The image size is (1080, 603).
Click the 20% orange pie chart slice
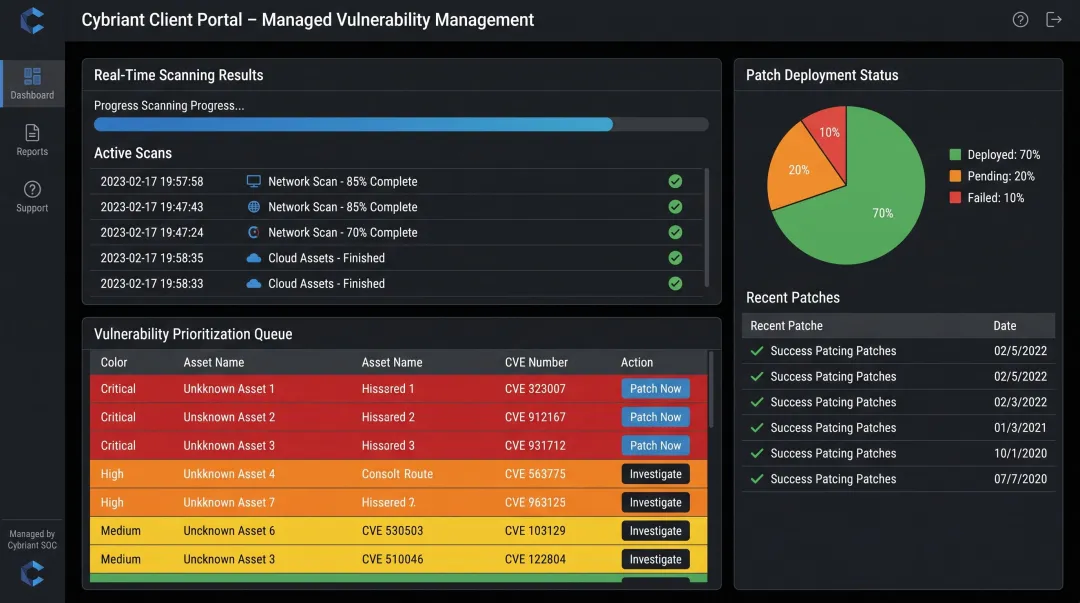pyautogui.click(x=800, y=169)
